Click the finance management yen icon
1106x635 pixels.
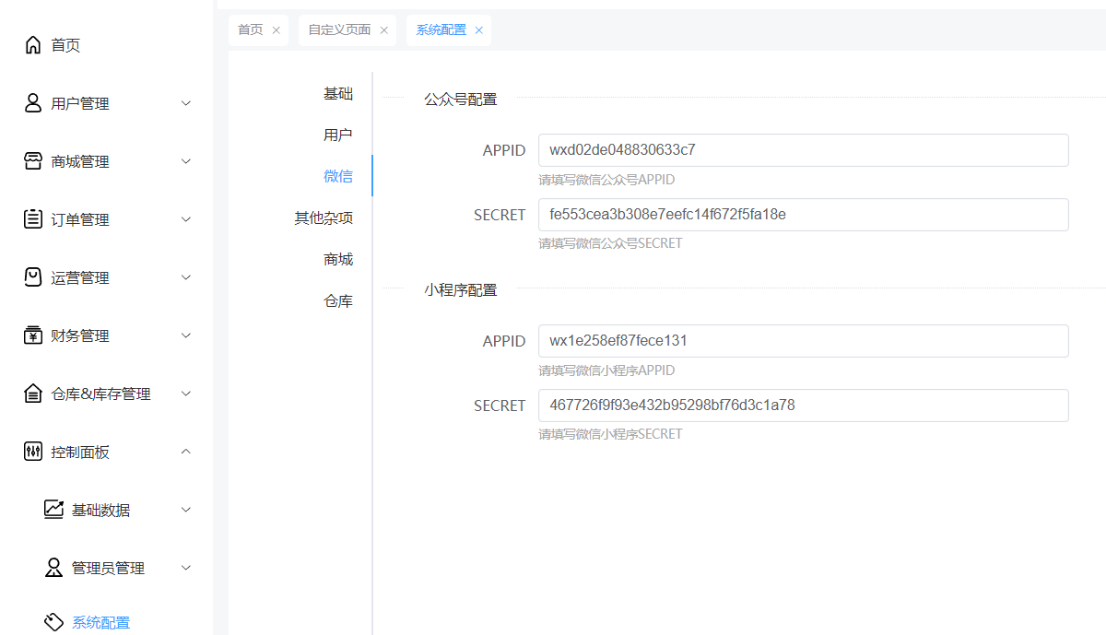click(33, 335)
